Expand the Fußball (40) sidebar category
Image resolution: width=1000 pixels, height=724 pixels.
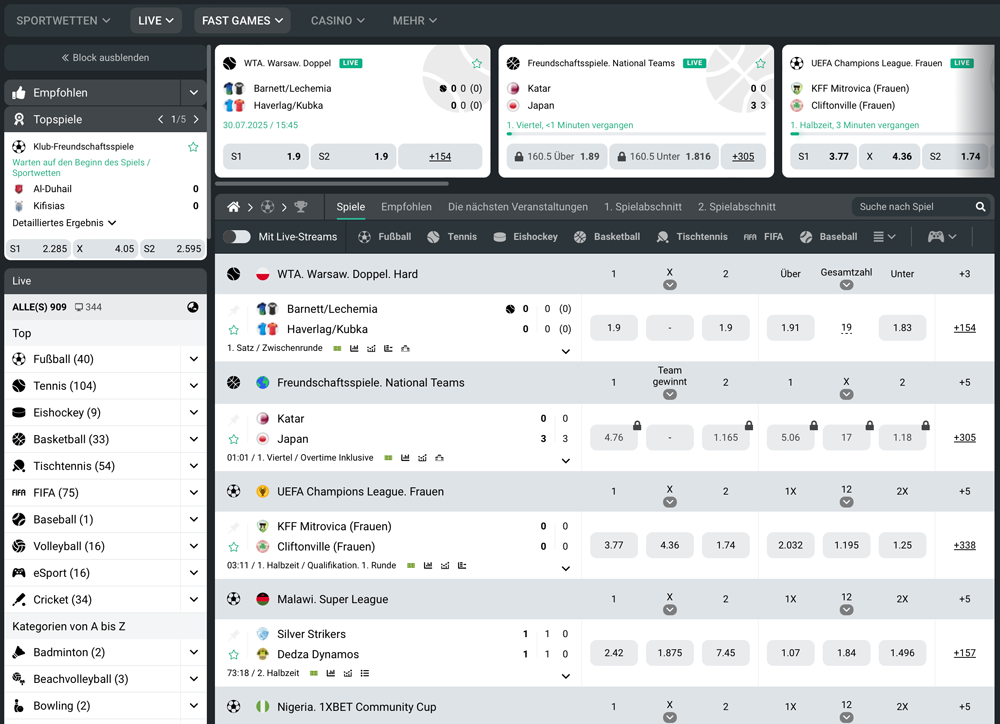(193, 359)
